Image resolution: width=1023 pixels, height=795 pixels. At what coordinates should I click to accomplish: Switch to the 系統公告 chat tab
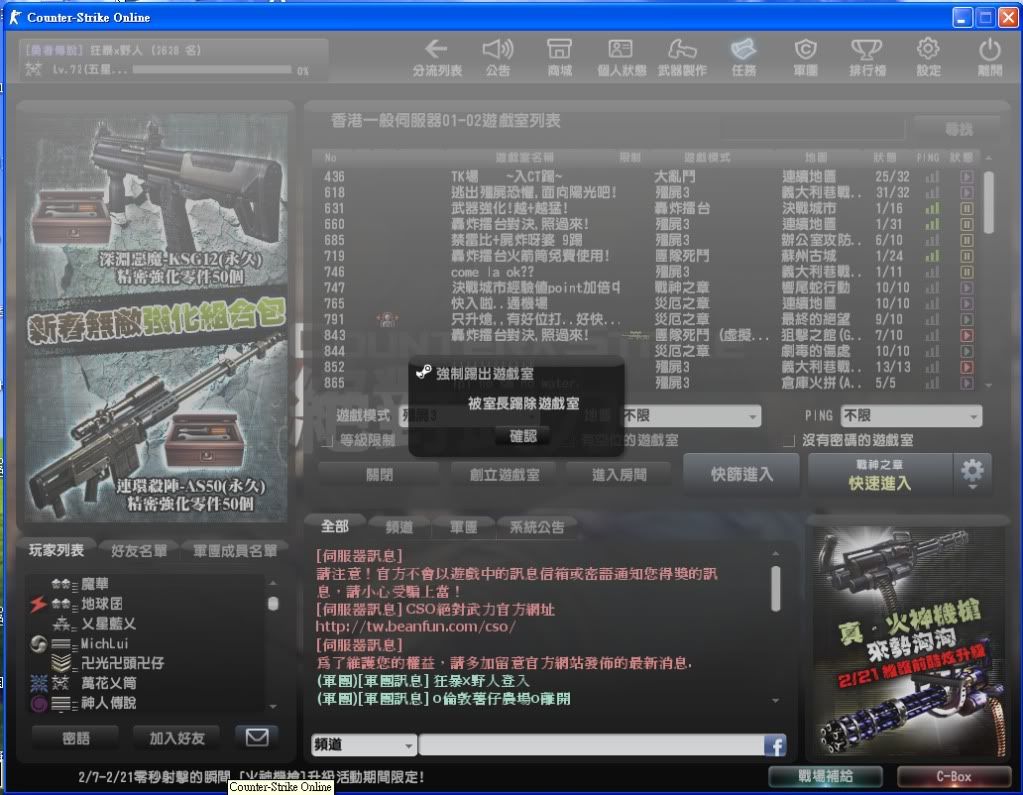coord(537,527)
